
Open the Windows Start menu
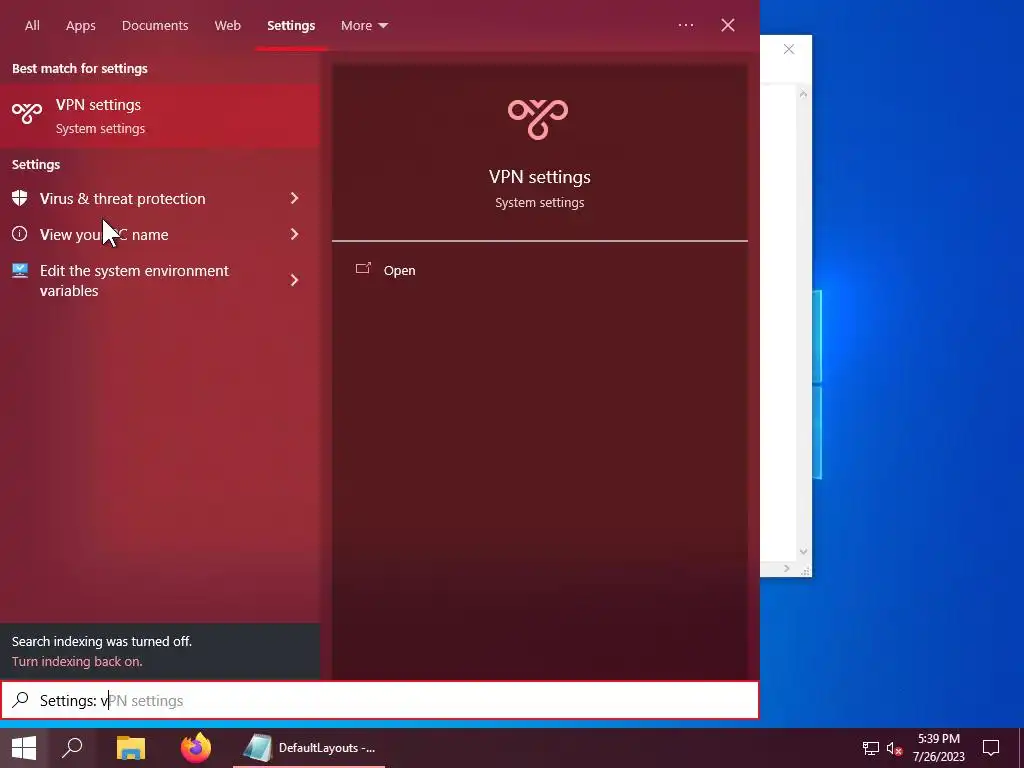pos(24,748)
